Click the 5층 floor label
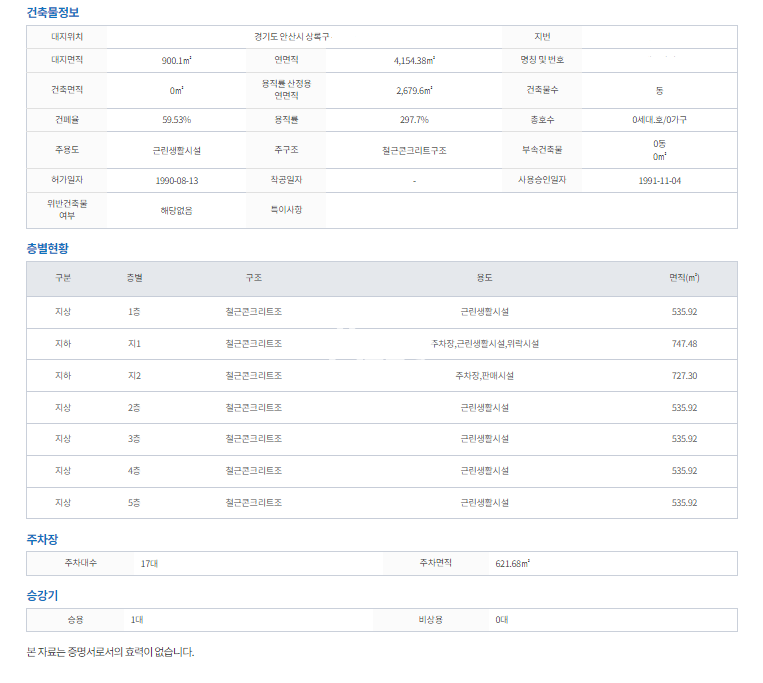 click(134, 503)
